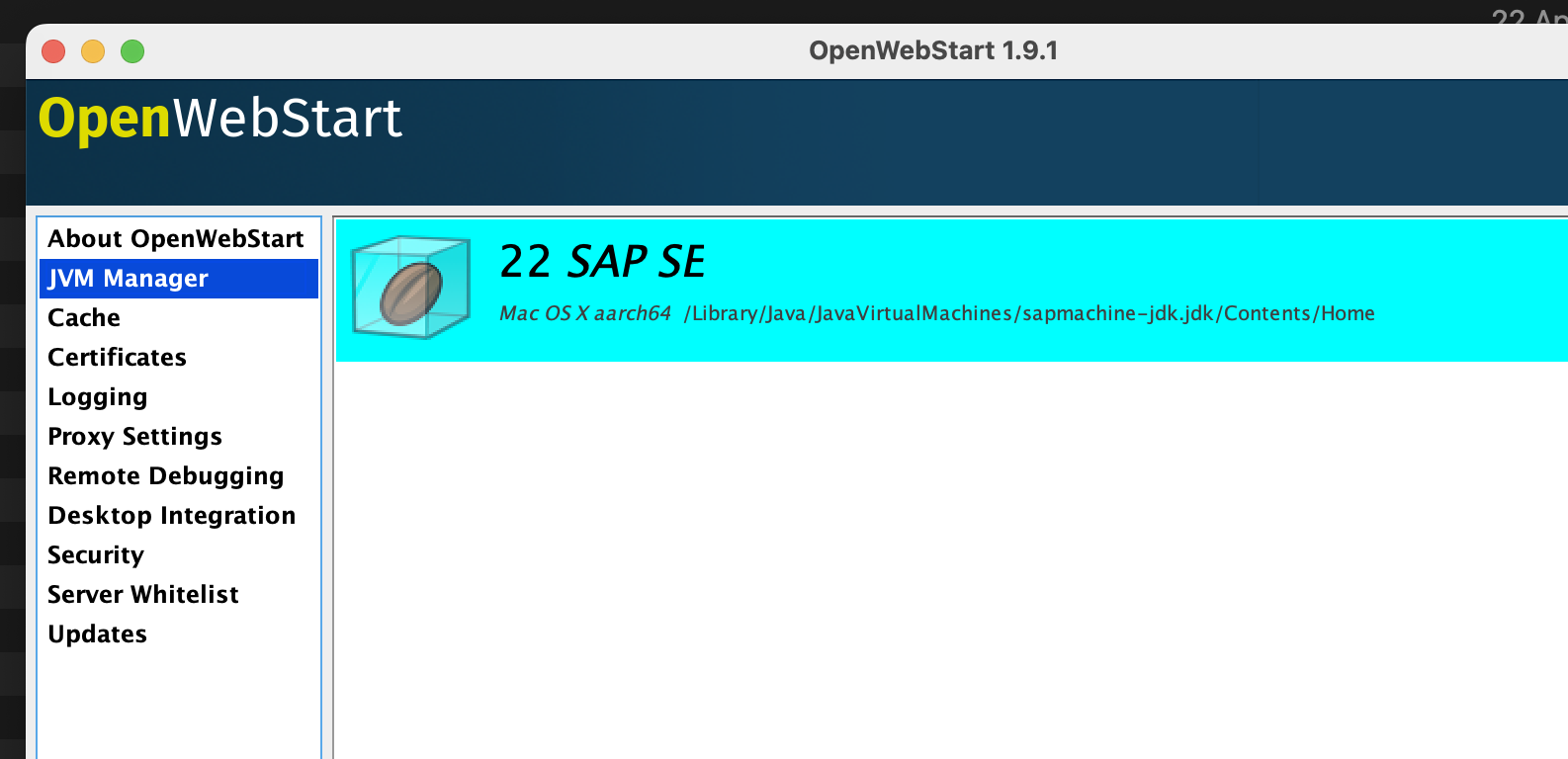Open About OpenWebStart section
1568x759 pixels.
(179, 239)
